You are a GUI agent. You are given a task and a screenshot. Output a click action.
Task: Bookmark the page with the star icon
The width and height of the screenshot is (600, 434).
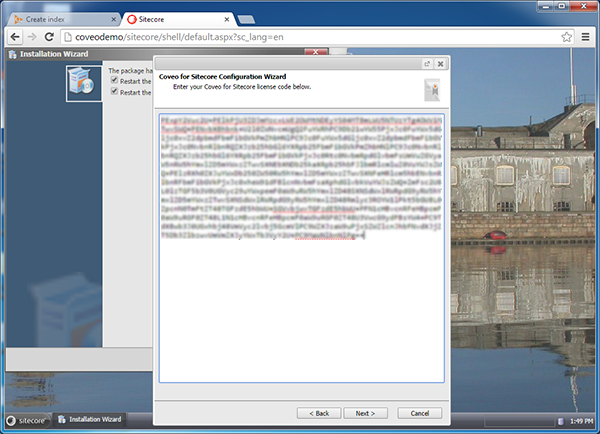(x=566, y=37)
